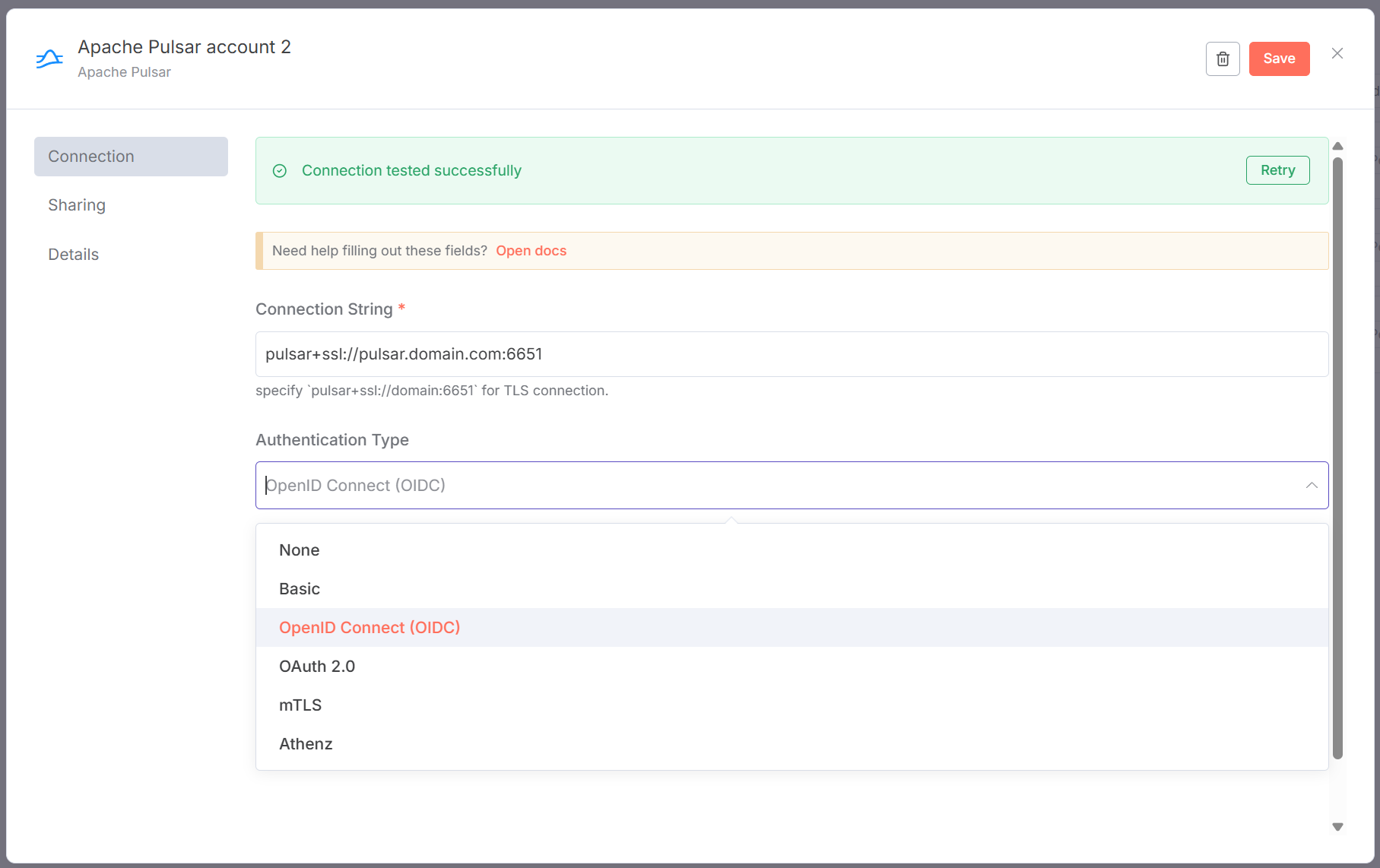Viewport: 1380px width, 868px height.
Task: Click the Connection String input field
Action: [x=792, y=354]
